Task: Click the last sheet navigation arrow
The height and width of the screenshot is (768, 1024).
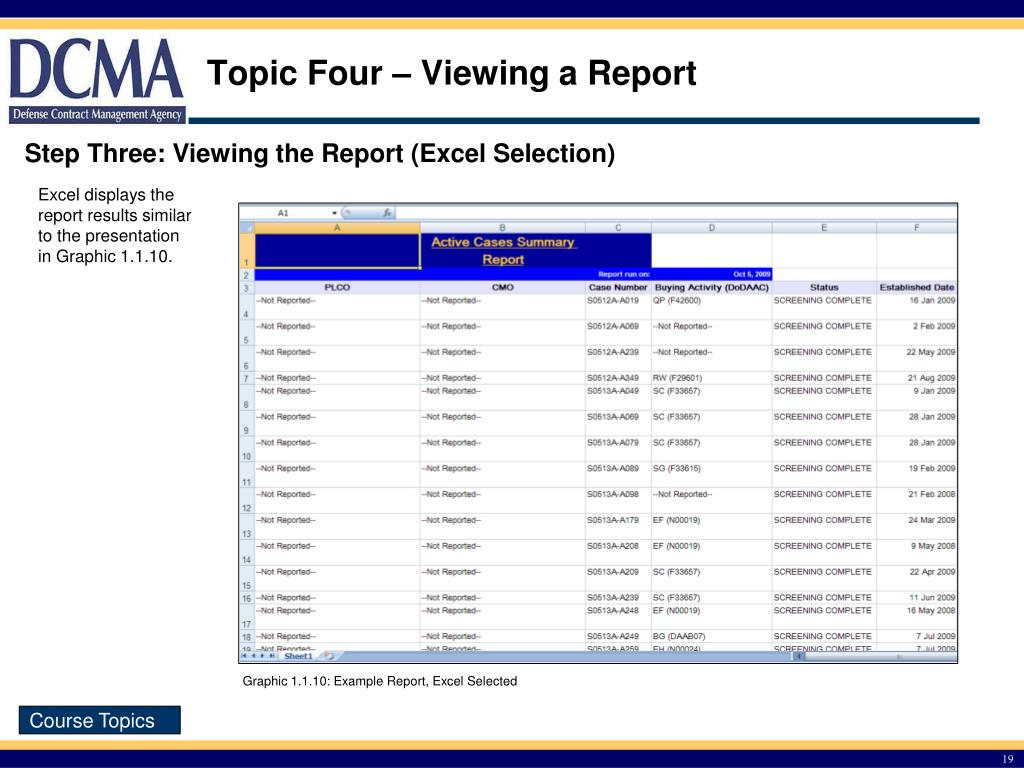Action: tap(272, 656)
